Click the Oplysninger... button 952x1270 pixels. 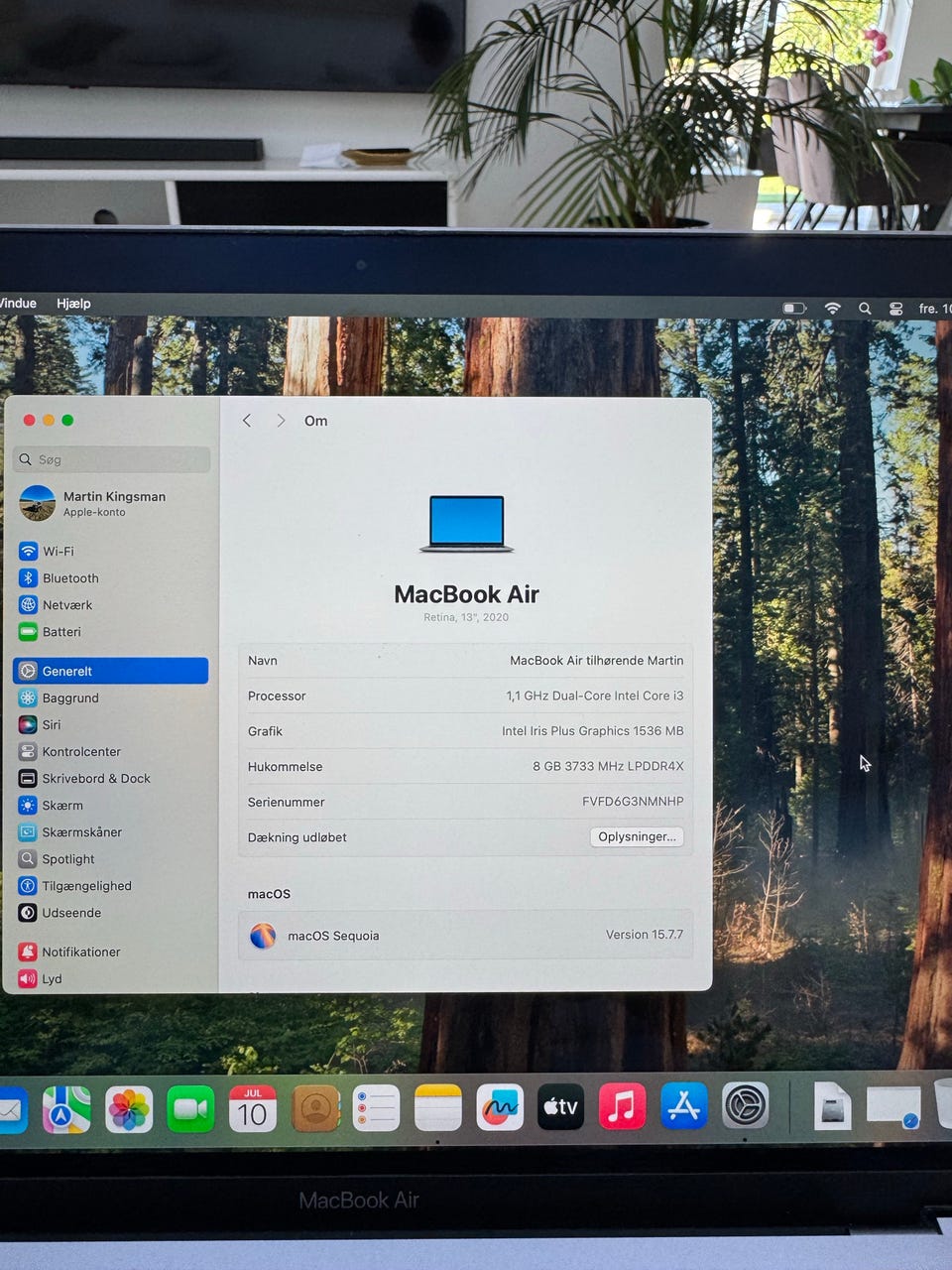pyautogui.click(x=637, y=836)
